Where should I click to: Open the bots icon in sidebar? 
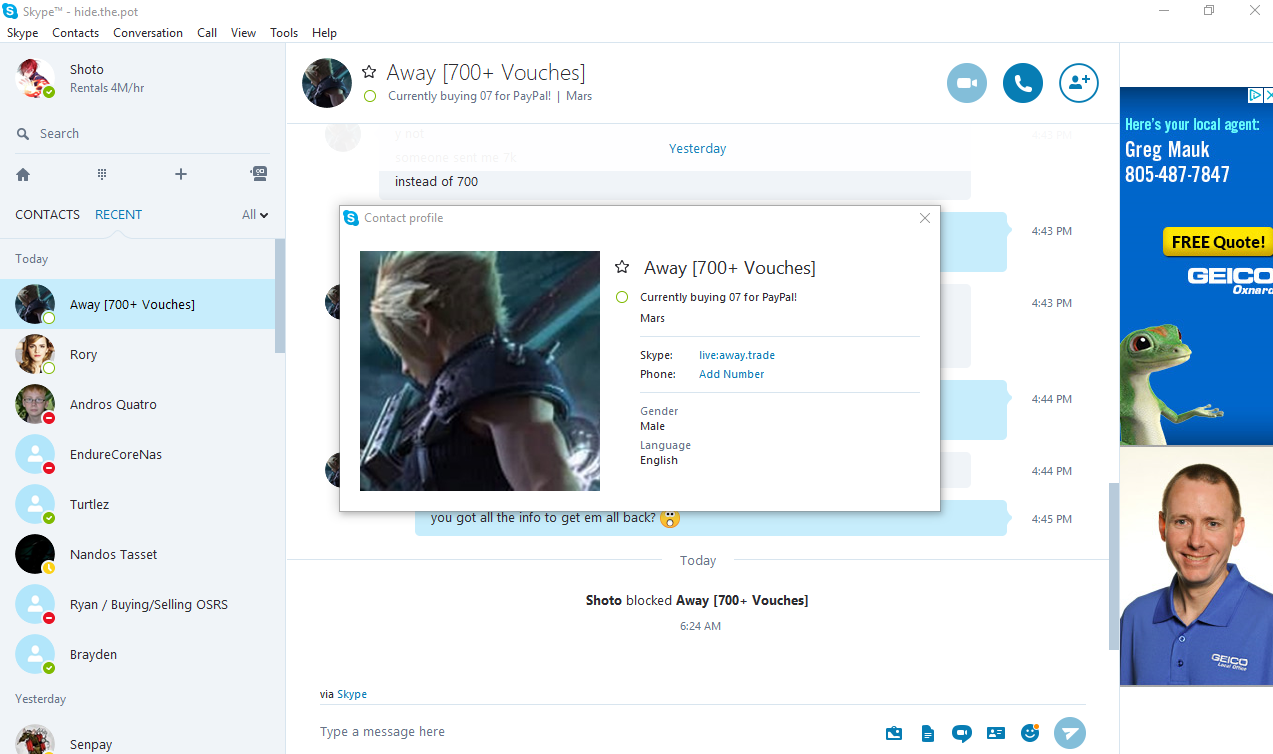tap(259, 174)
